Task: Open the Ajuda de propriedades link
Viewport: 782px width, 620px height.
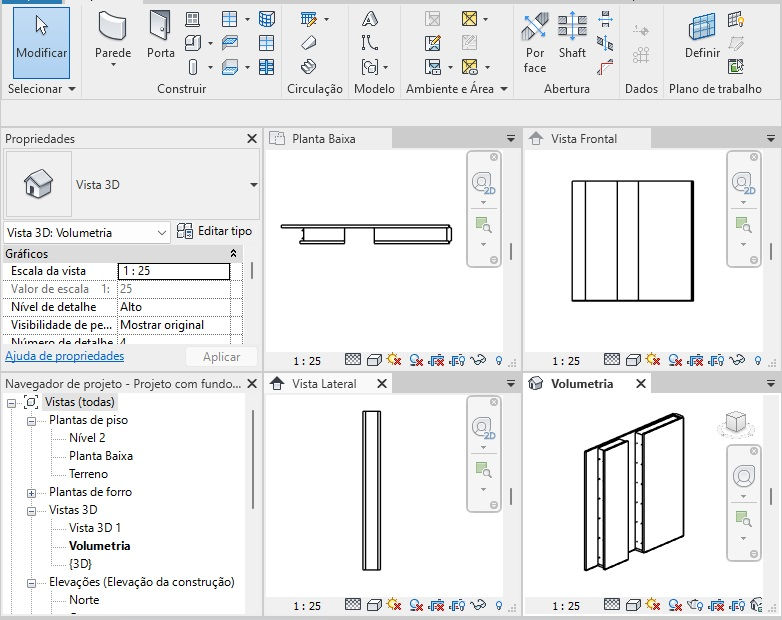Action: coord(64,356)
